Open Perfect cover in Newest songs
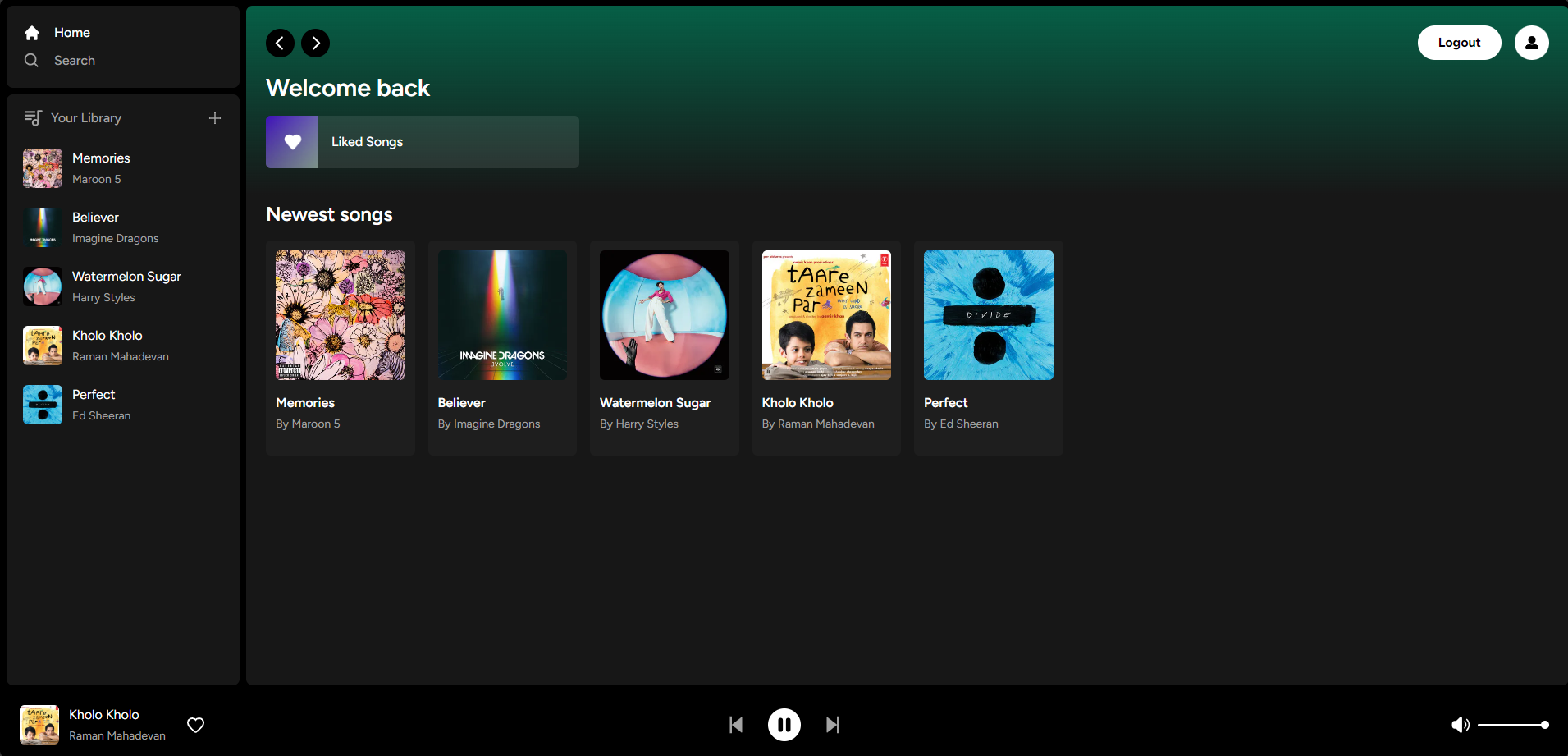The height and width of the screenshot is (756, 1568). (x=989, y=315)
